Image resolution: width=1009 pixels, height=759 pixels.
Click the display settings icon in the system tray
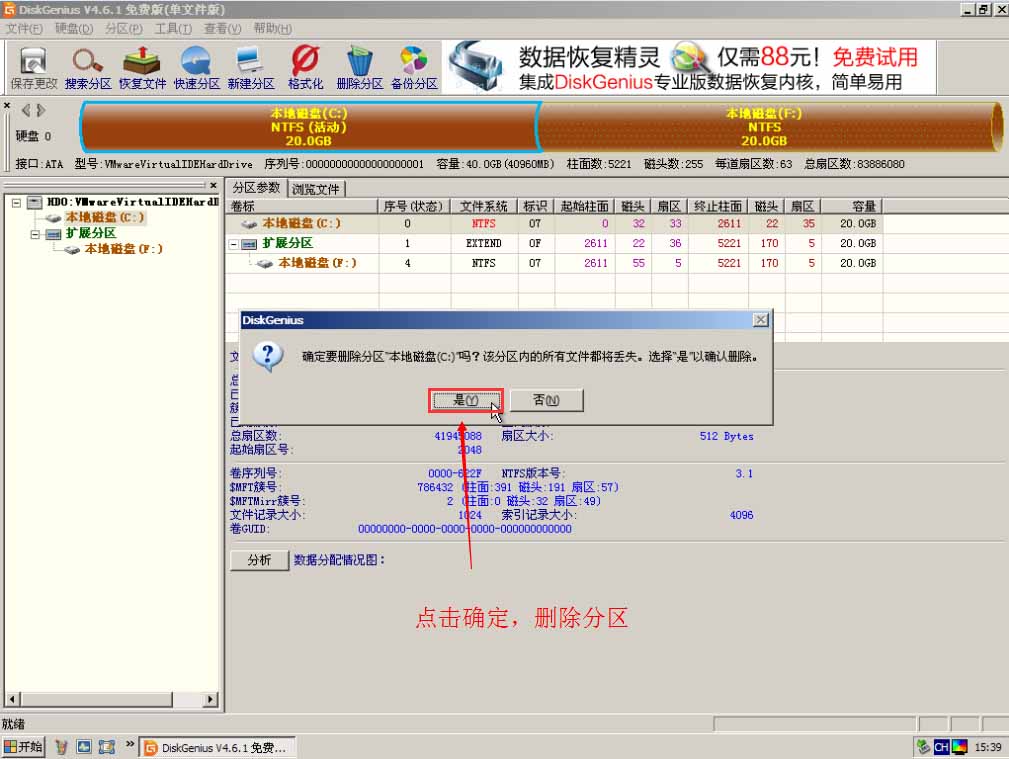(x=958, y=746)
